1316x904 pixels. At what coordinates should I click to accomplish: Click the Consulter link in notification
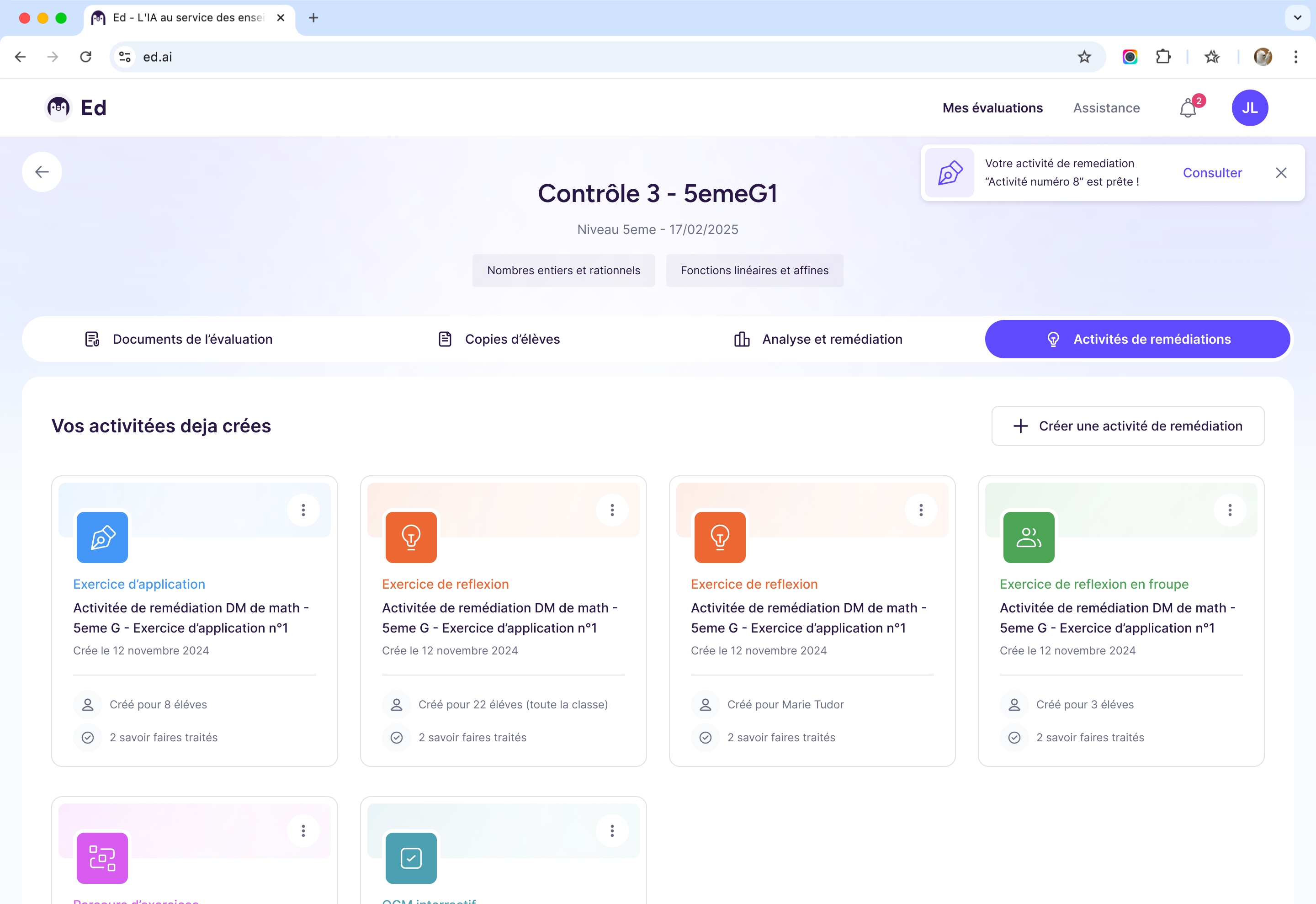click(1212, 173)
